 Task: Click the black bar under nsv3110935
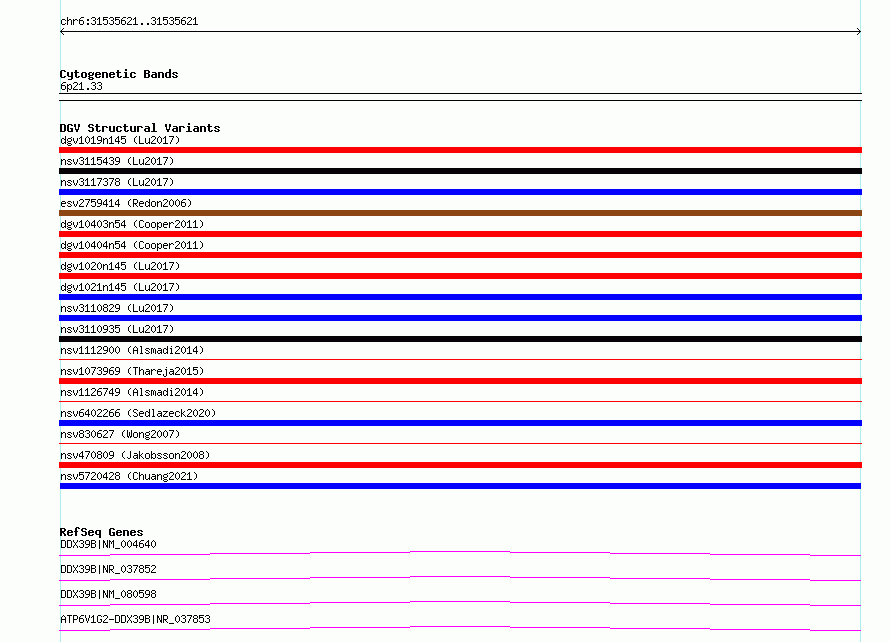click(x=460, y=339)
